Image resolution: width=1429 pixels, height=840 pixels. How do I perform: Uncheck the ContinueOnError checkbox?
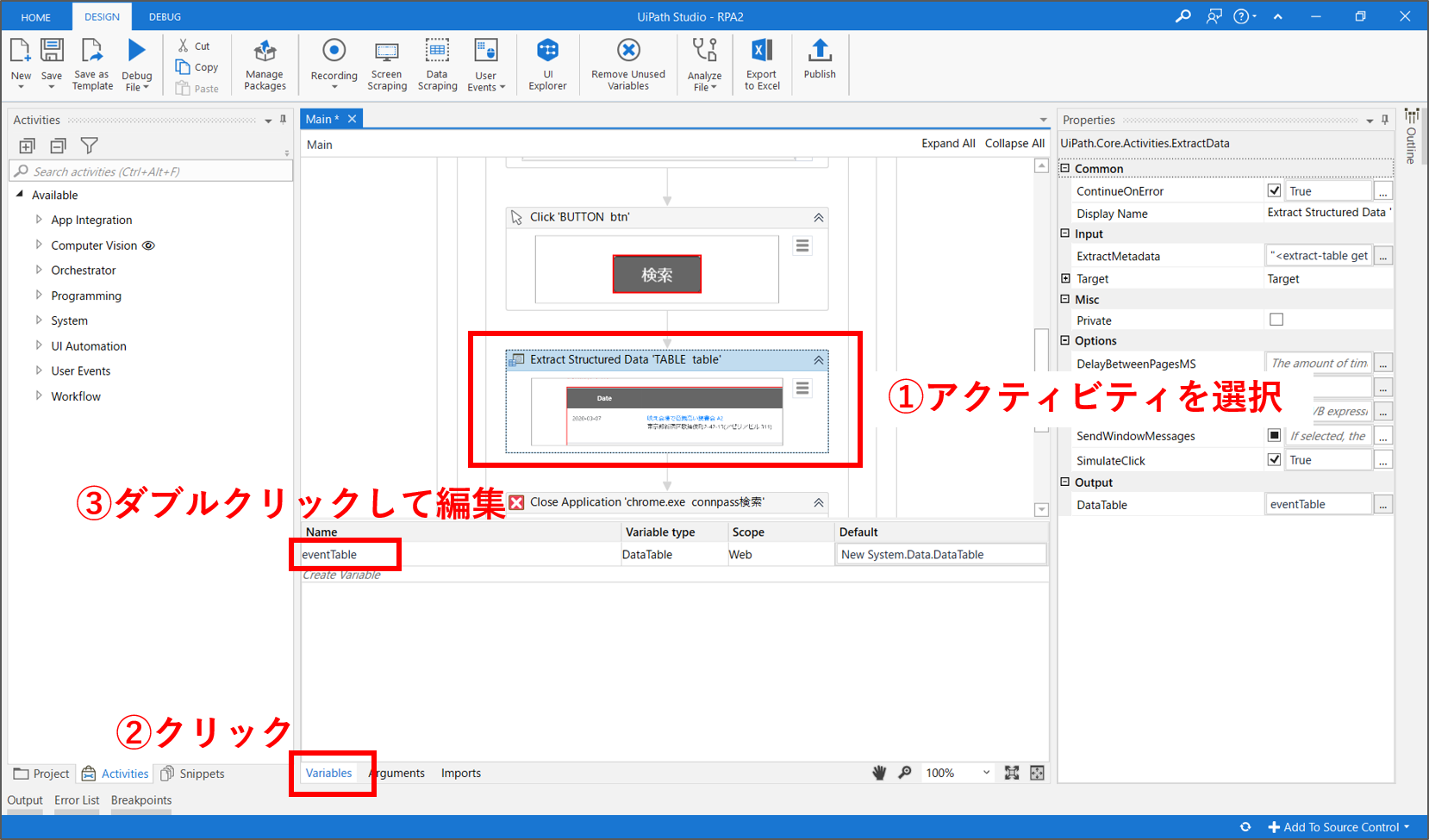click(1274, 190)
